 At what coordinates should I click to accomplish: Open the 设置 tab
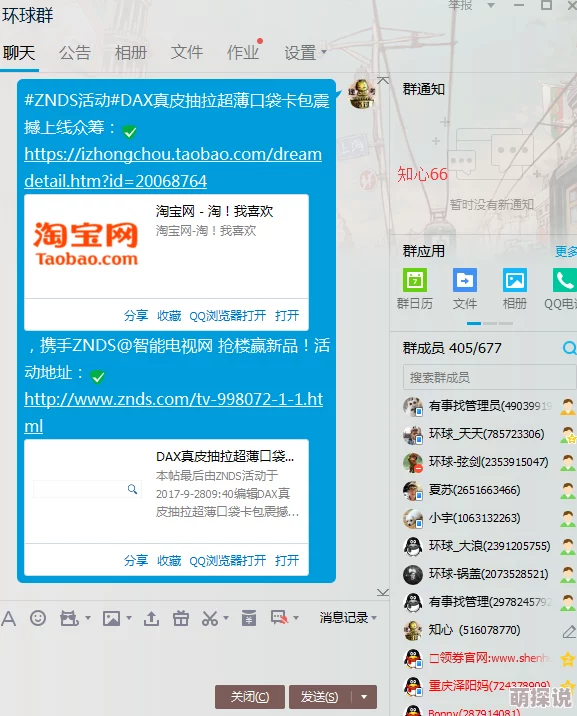pos(300,53)
